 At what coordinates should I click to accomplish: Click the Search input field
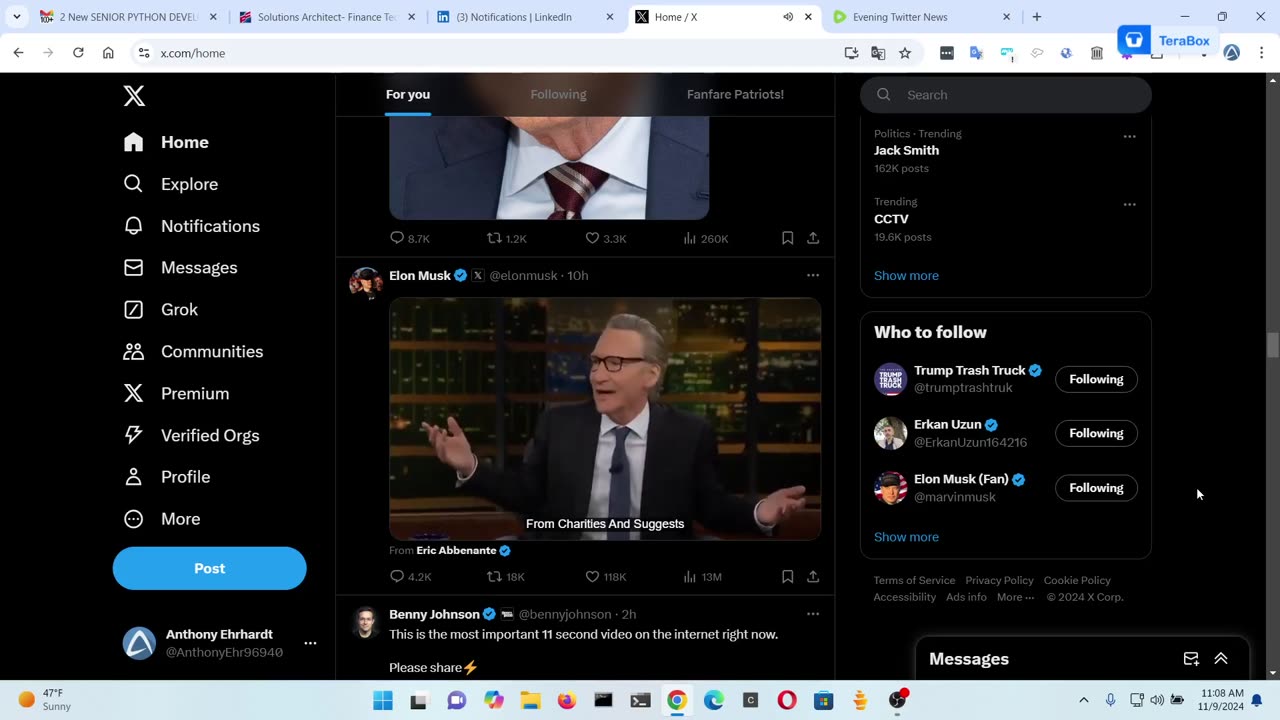point(1006,95)
